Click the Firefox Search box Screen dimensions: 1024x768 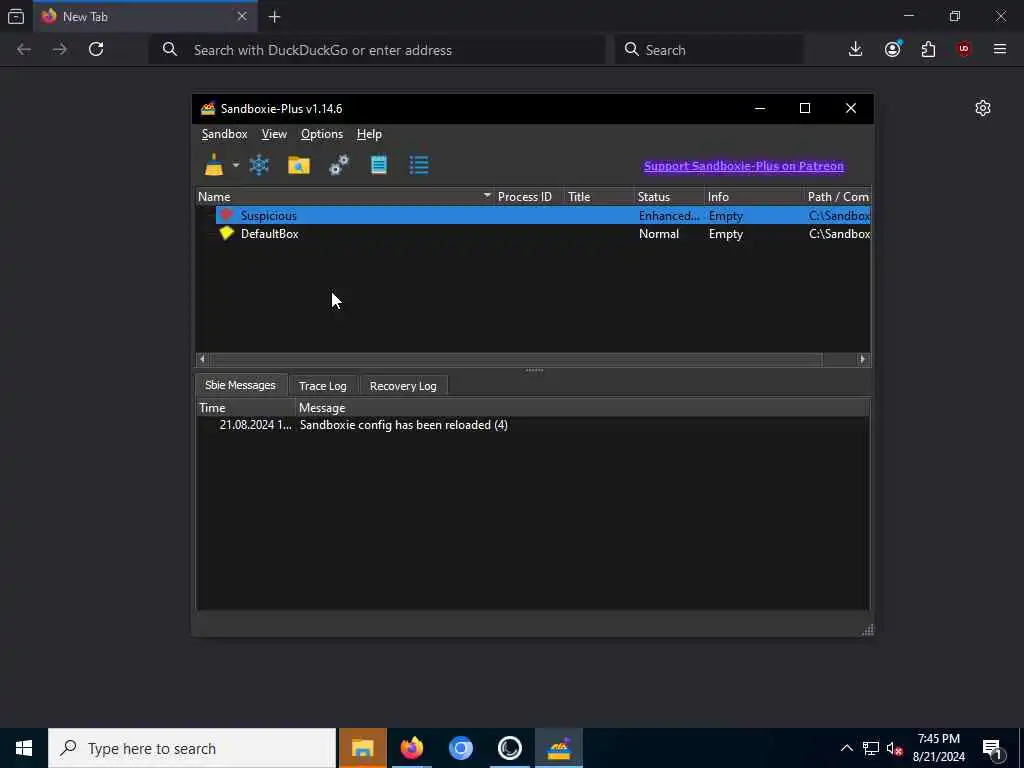pos(709,50)
